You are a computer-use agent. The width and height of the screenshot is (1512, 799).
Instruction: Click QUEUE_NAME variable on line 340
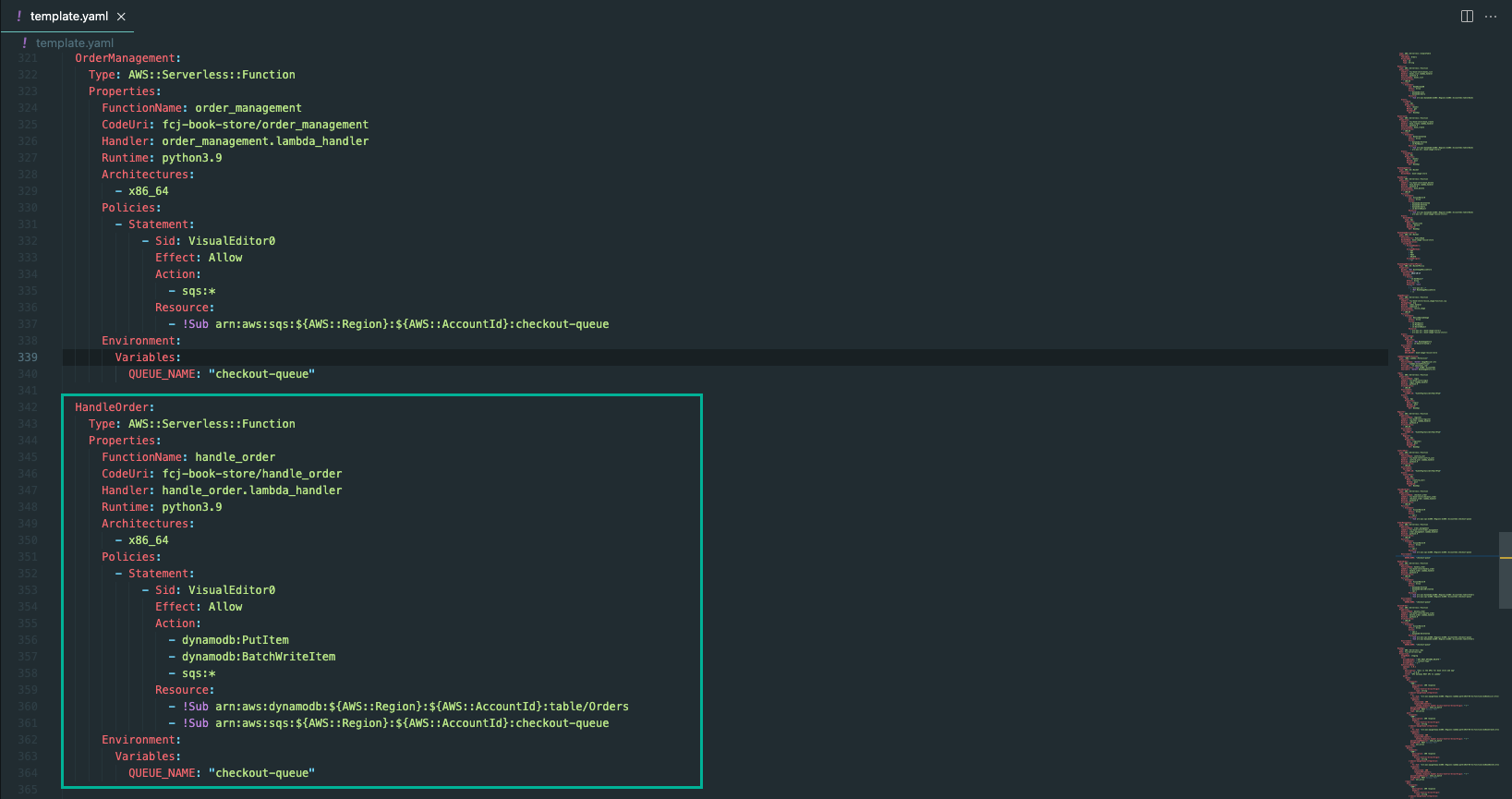[222, 374]
